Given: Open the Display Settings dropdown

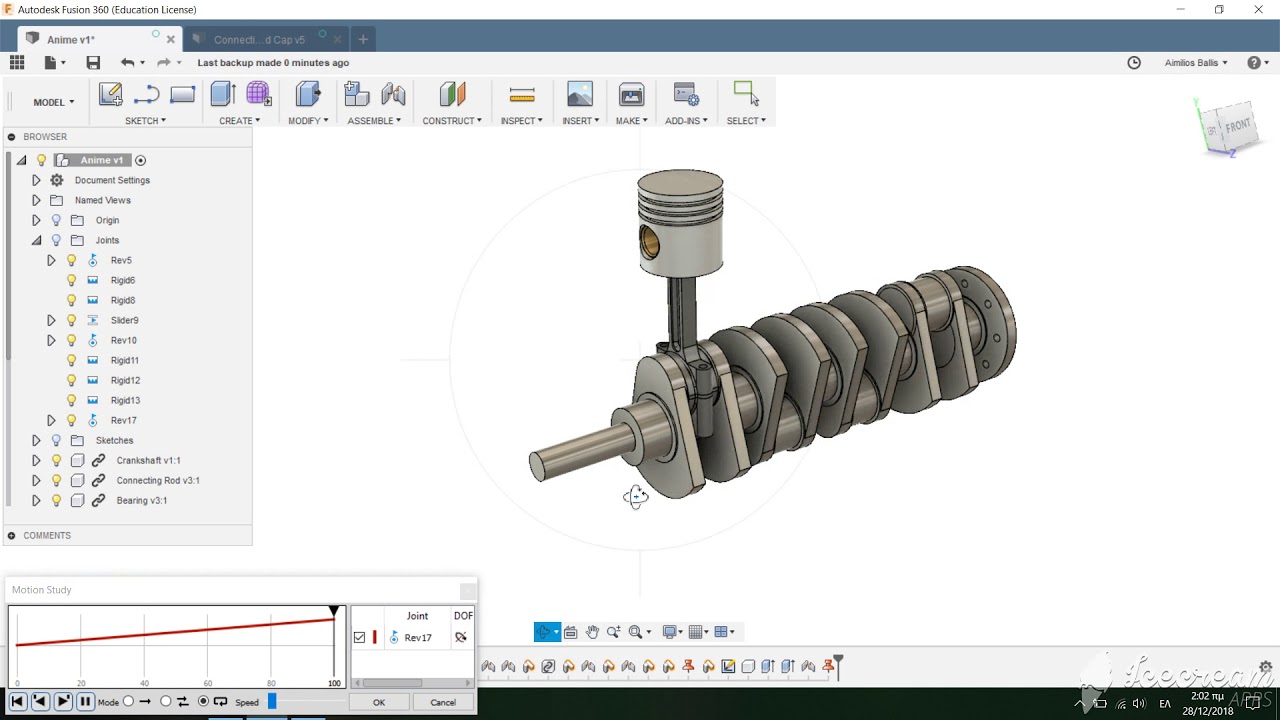Looking at the screenshot, I should (x=672, y=632).
